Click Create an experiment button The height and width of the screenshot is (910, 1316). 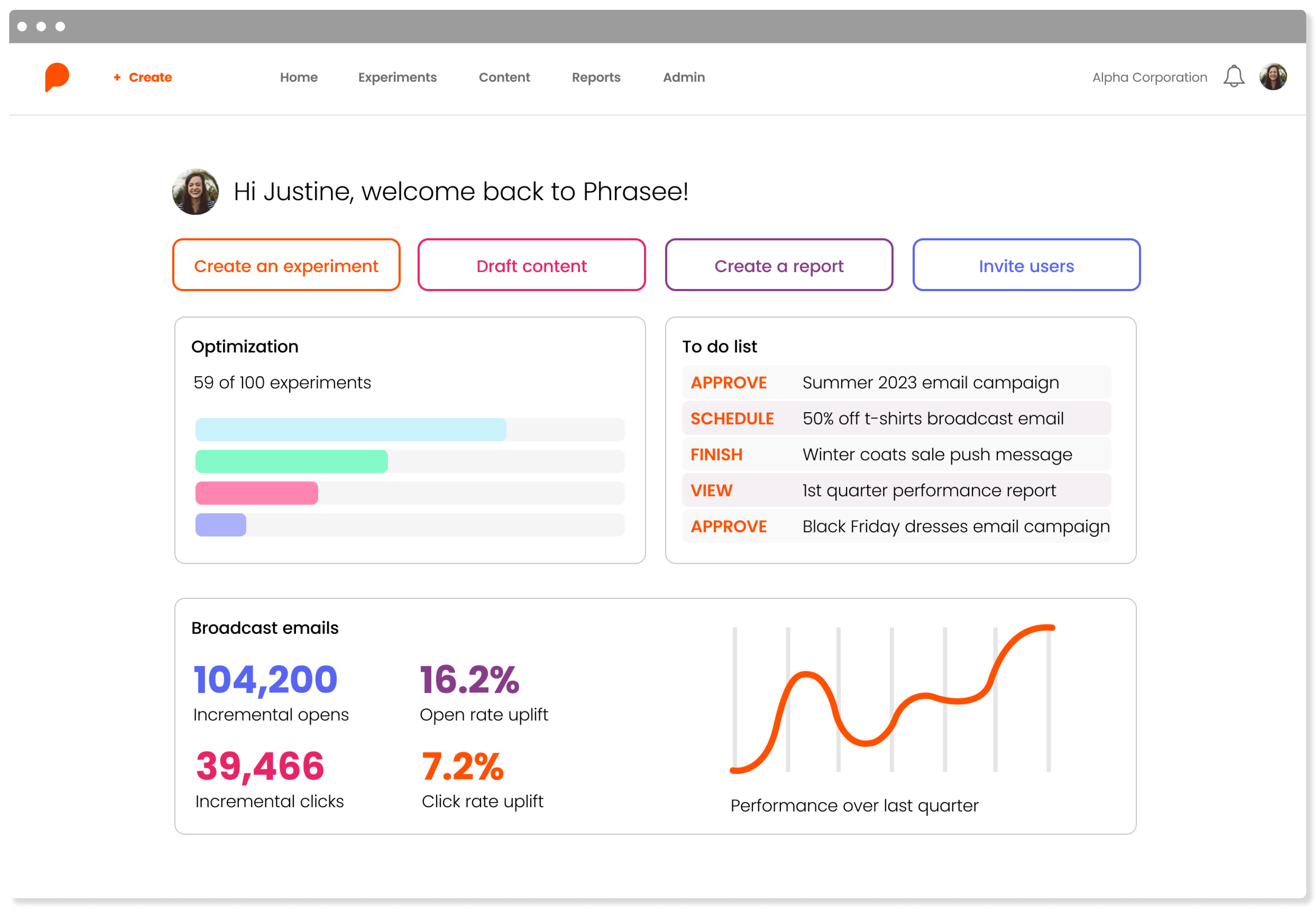coord(286,265)
